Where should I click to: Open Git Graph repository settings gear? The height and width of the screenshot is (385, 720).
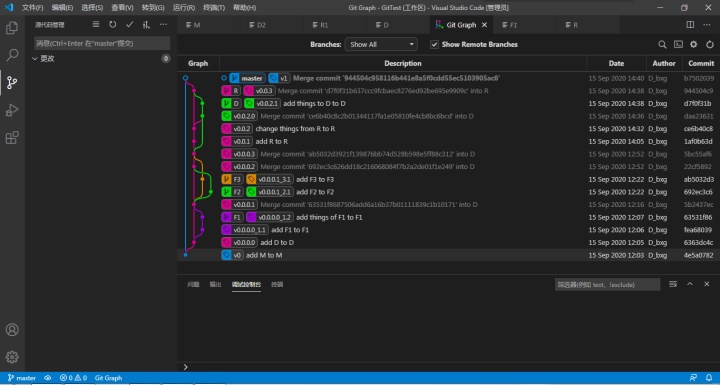[694, 45]
